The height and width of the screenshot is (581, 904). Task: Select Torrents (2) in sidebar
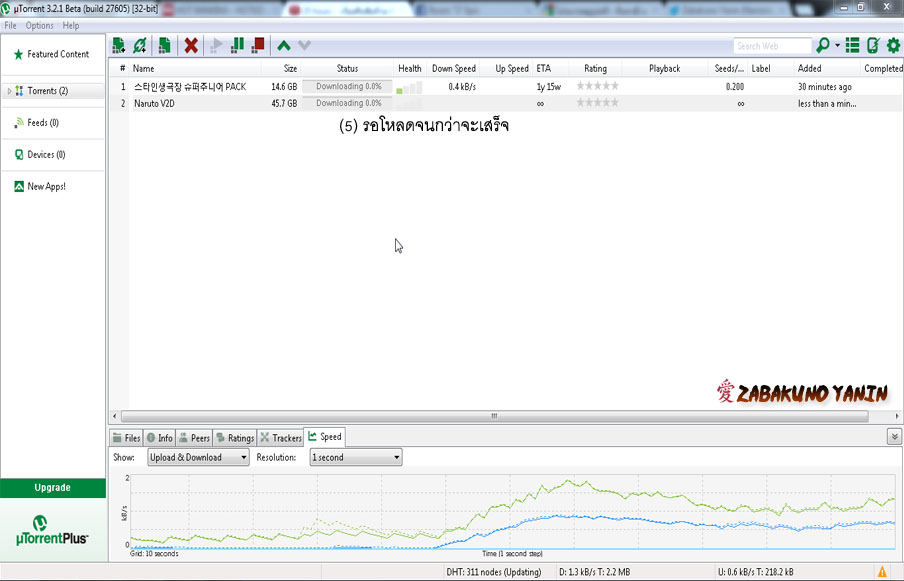[53, 90]
